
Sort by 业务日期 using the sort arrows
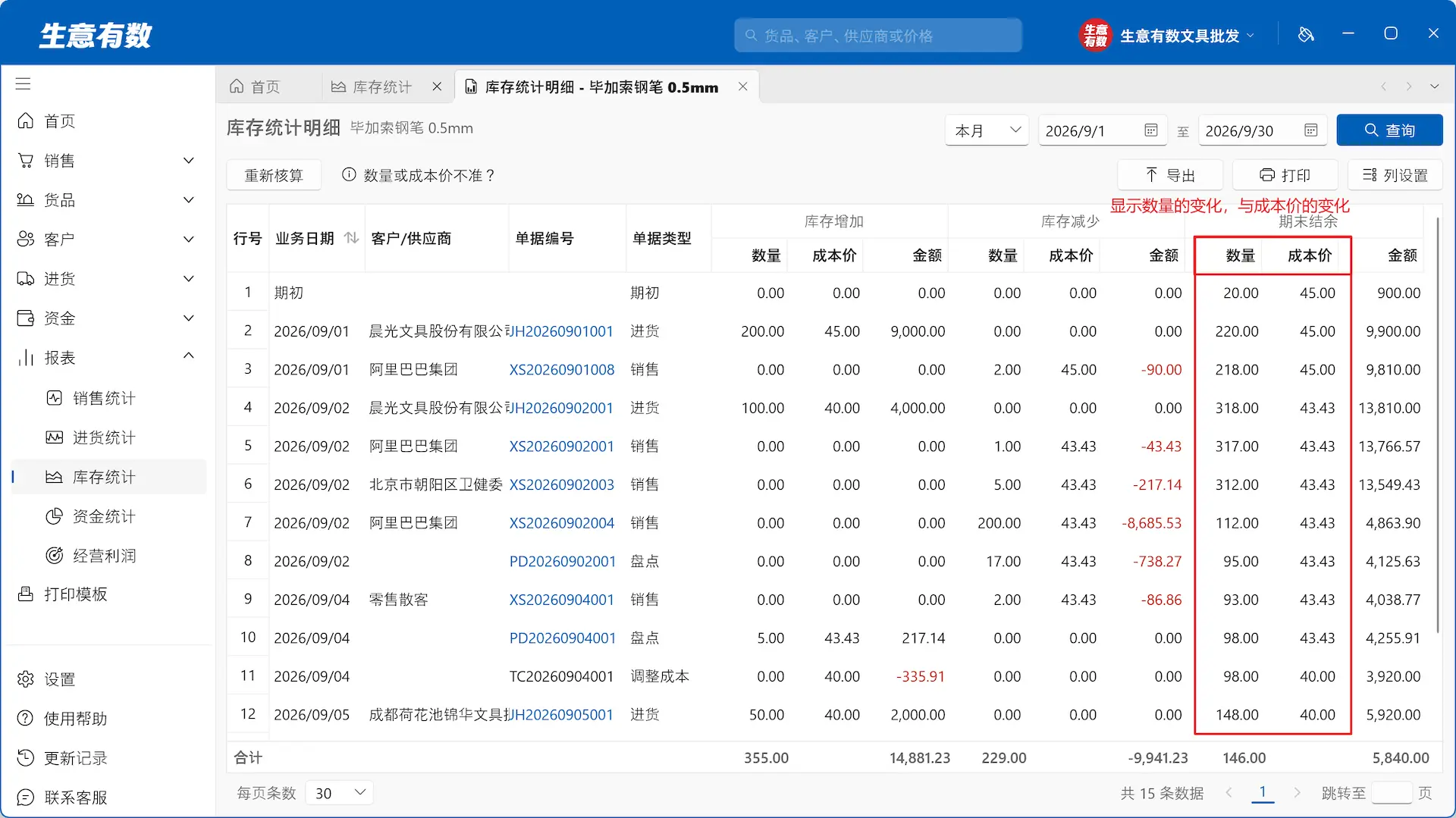(351, 238)
